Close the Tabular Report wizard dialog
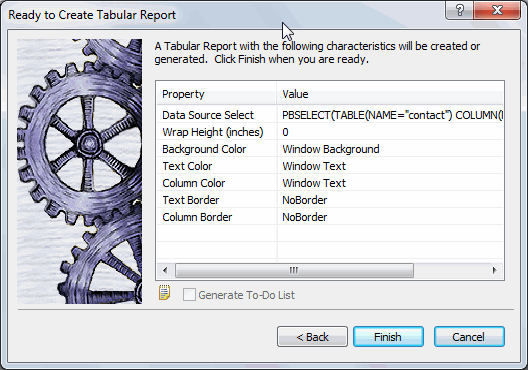The height and width of the screenshot is (370, 528). click(497, 10)
